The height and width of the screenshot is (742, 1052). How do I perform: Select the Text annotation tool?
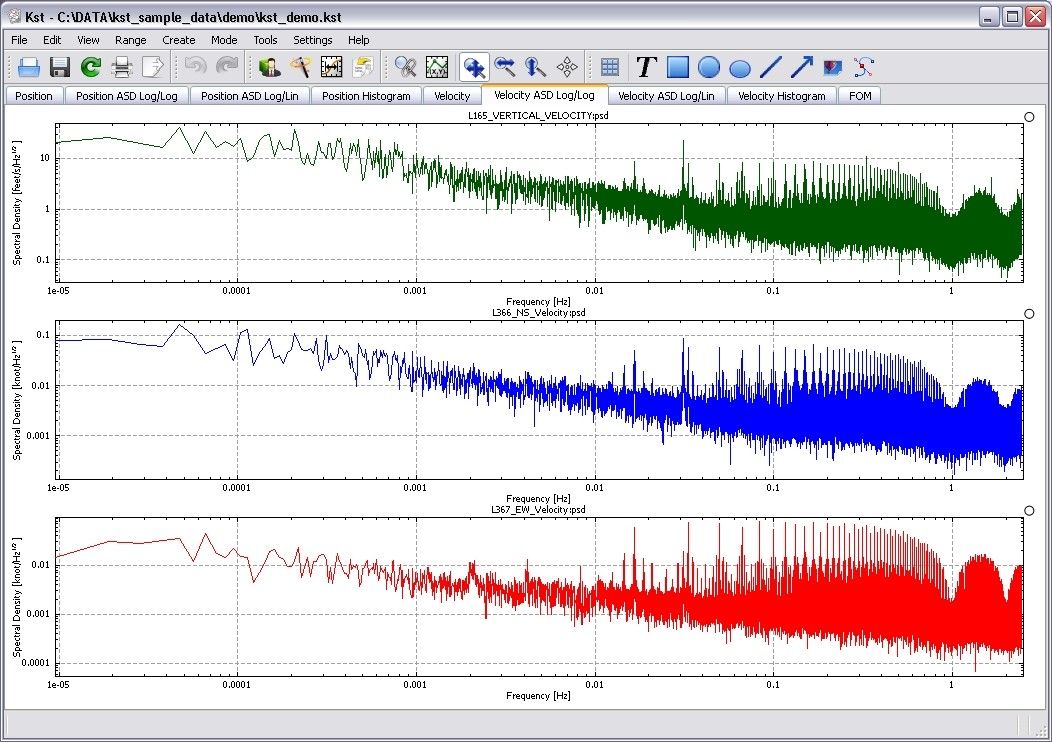click(x=646, y=67)
